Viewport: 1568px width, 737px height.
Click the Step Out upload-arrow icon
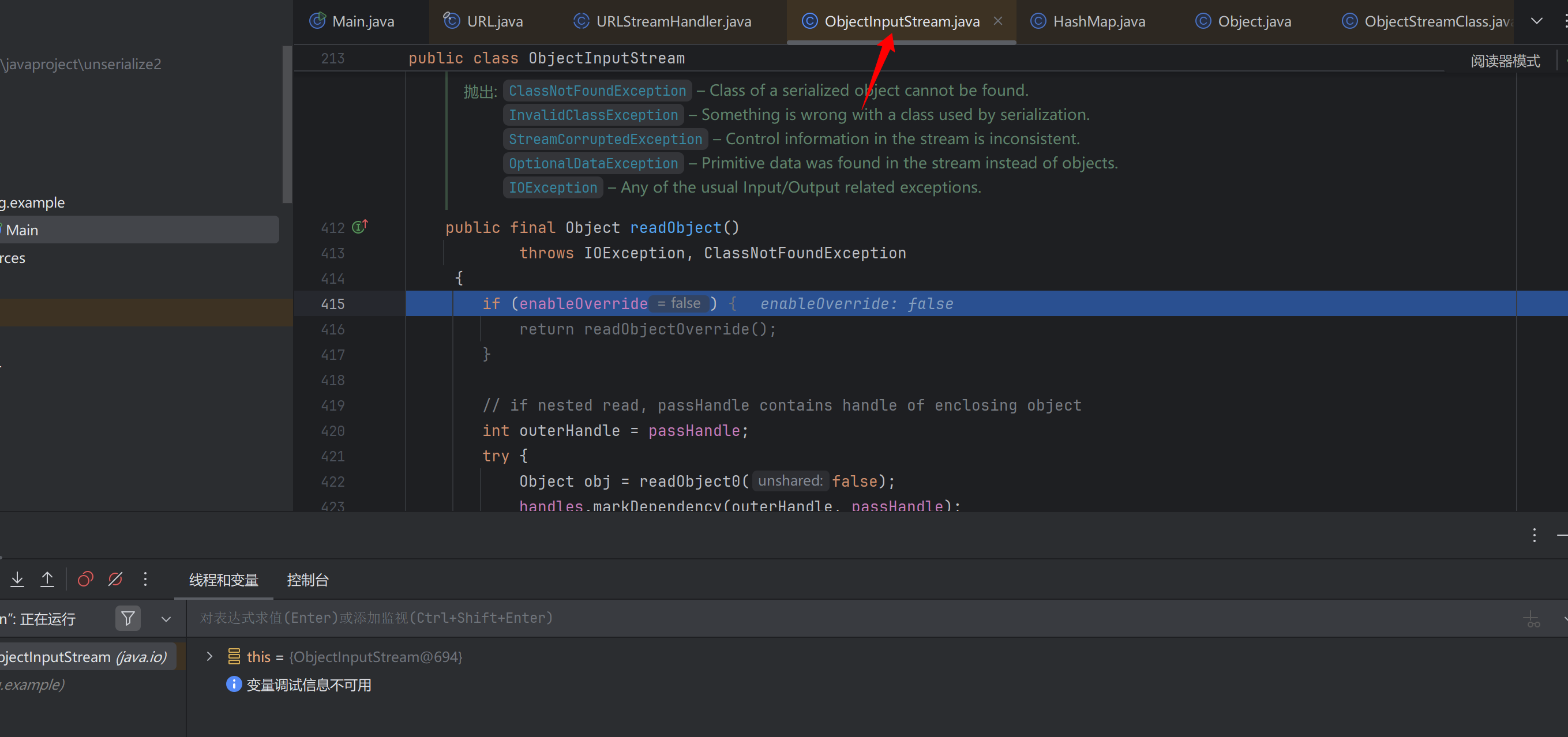tap(47, 579)
